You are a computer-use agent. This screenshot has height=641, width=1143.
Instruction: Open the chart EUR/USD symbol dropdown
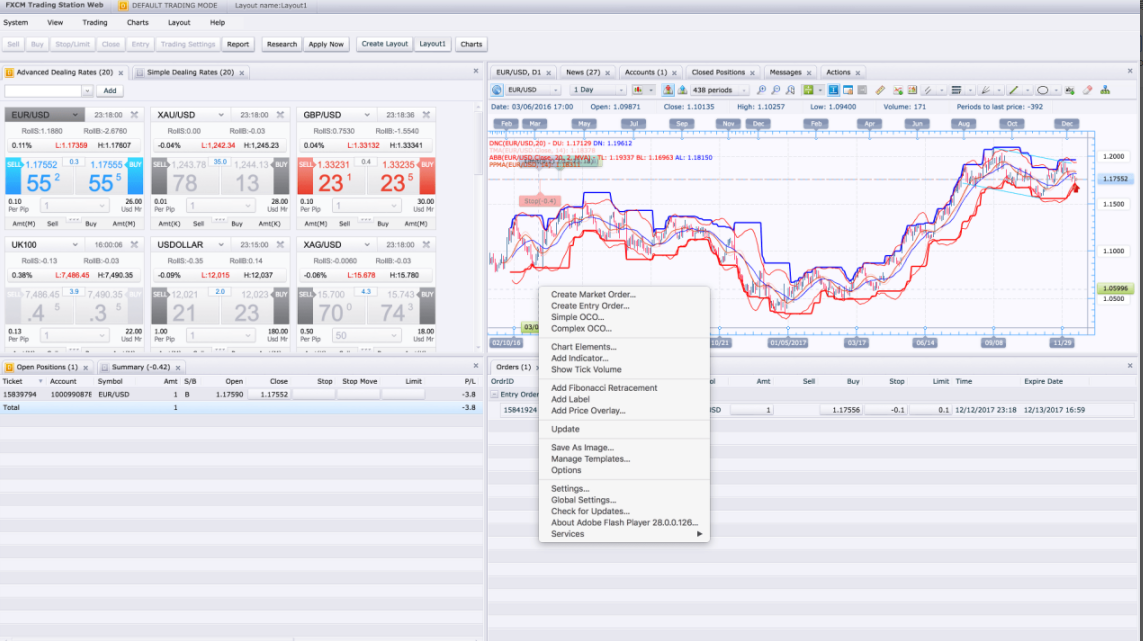pos(555,90)
